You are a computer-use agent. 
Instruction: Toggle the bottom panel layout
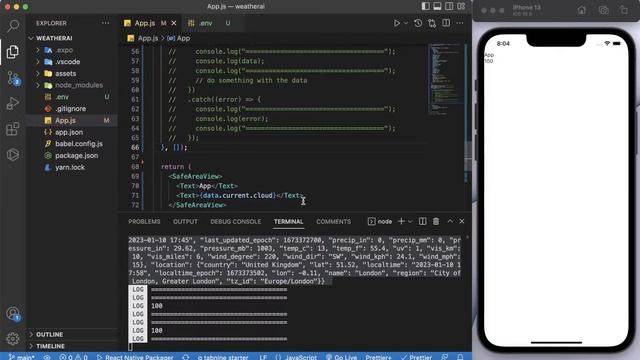[437, 6]
